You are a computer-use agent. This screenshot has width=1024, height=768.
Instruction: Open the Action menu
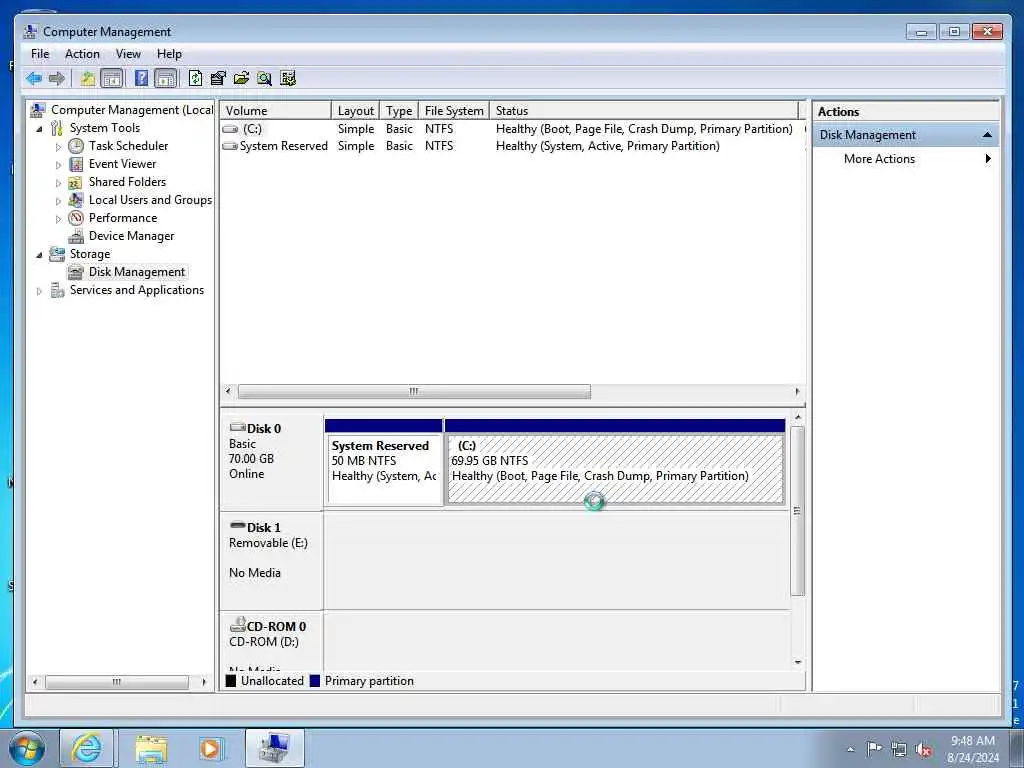[x=82, y=54]
